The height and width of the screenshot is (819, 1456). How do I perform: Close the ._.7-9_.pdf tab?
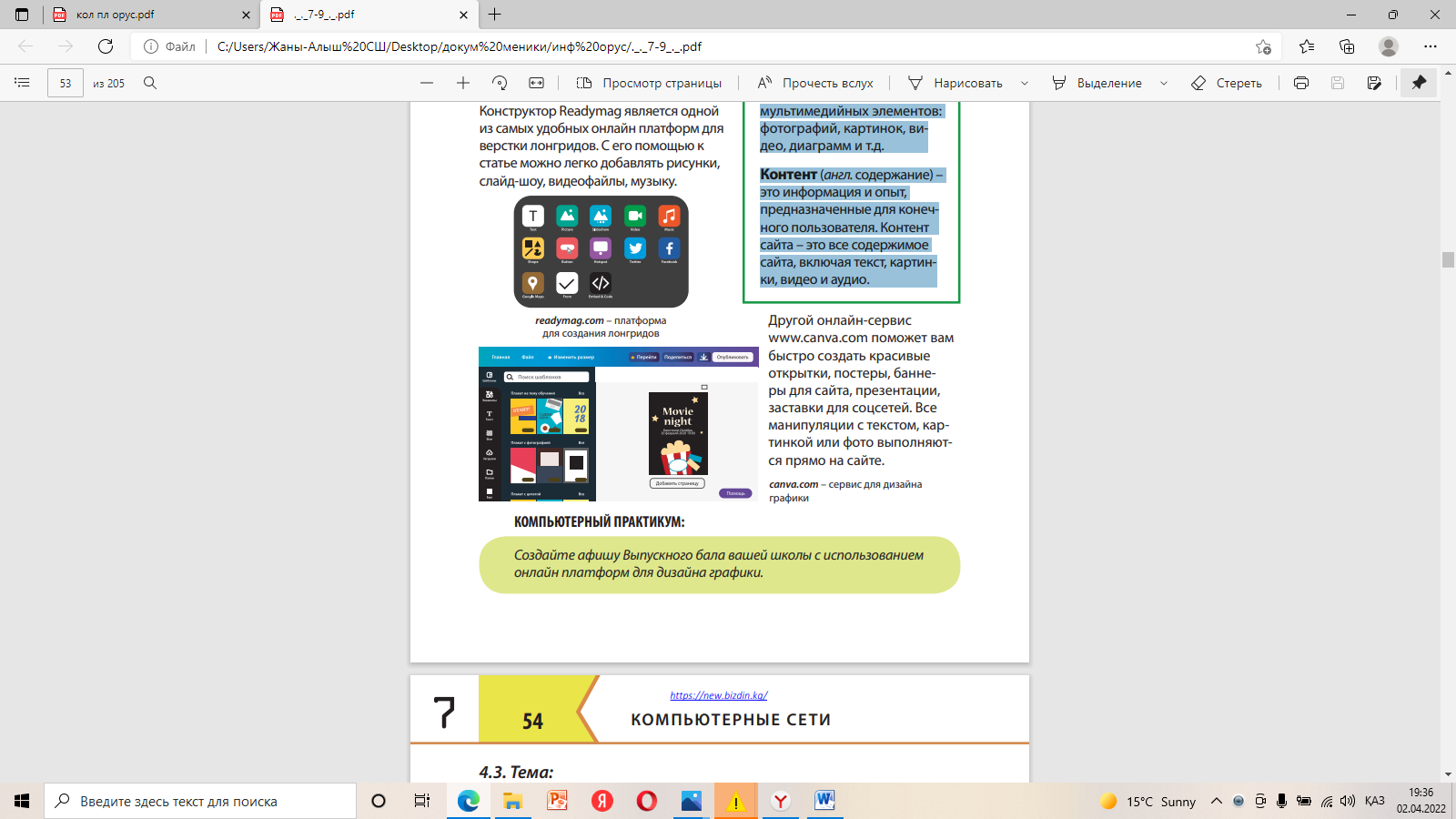click(463, 15)
